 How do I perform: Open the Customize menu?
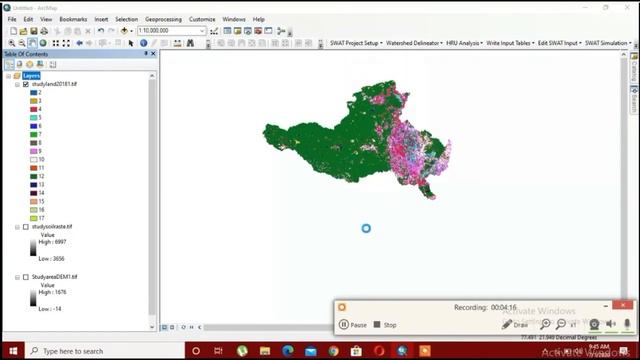pyautogui.click(x=202, y=19)
